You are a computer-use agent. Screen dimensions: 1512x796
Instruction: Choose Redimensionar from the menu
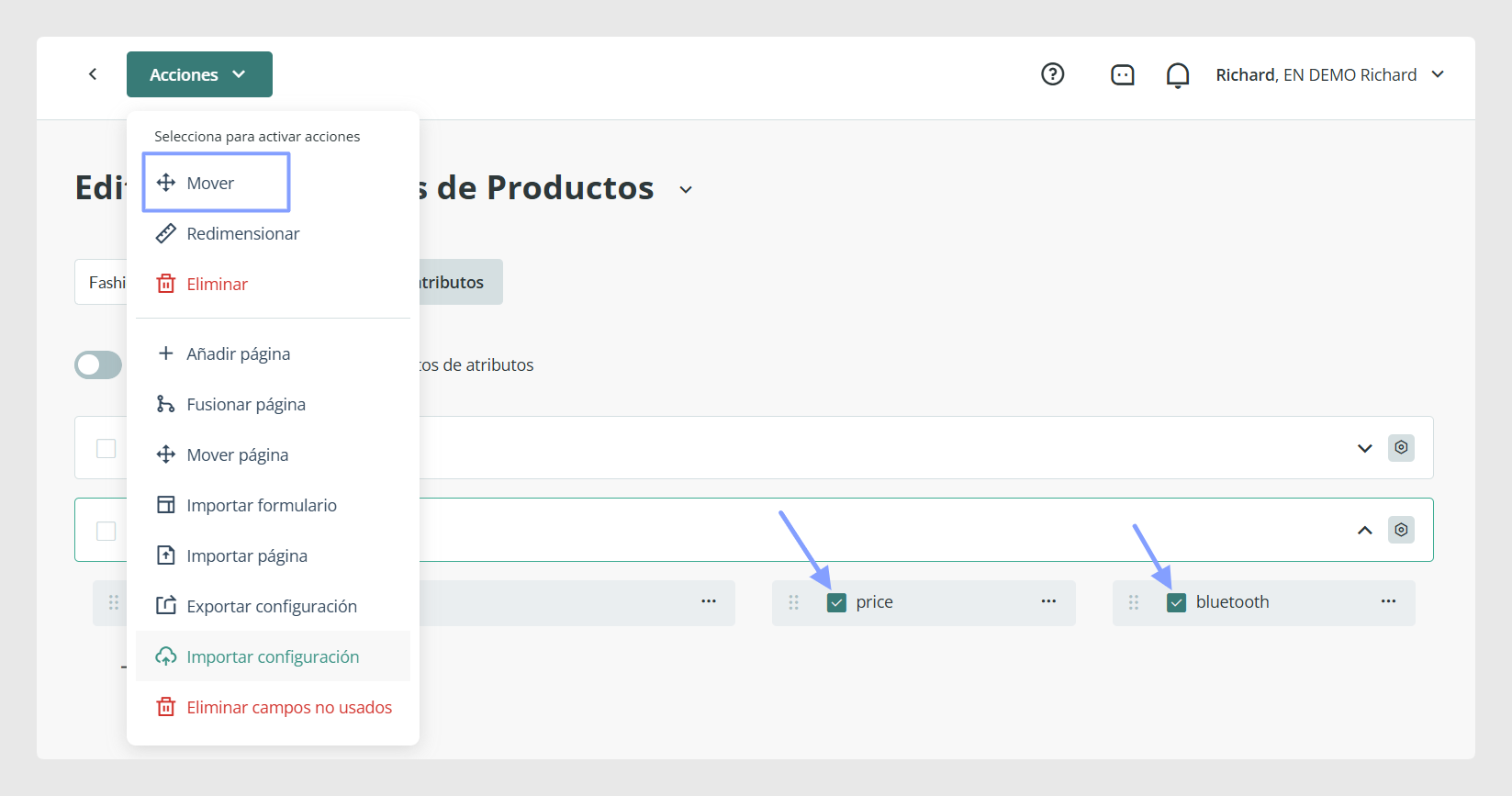tap(273, 233)
